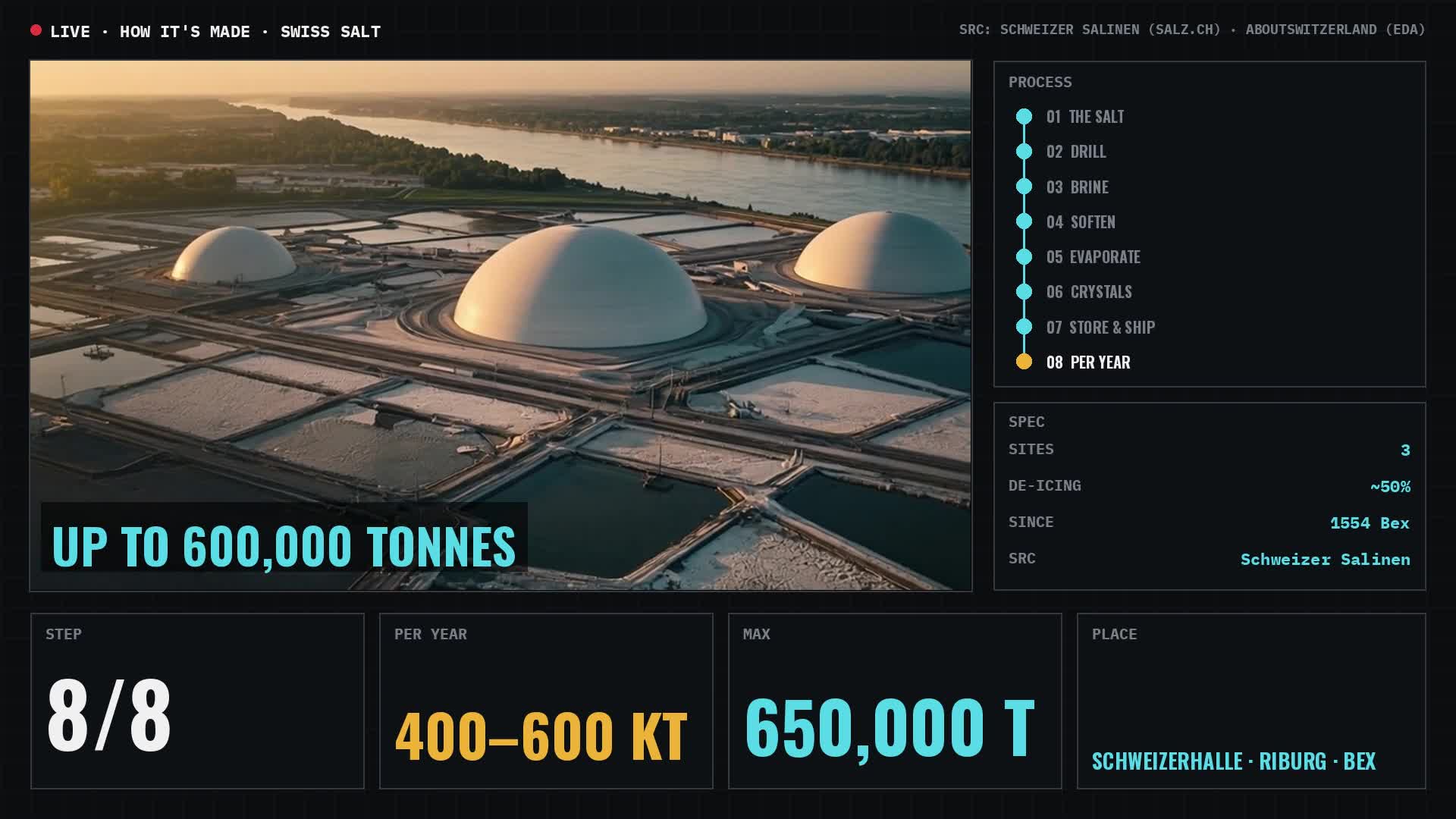Click the 'DRILL' process label
The height and width of the screenshot is (819, 1456).
pyautogui.click(x=1087, y=152)
